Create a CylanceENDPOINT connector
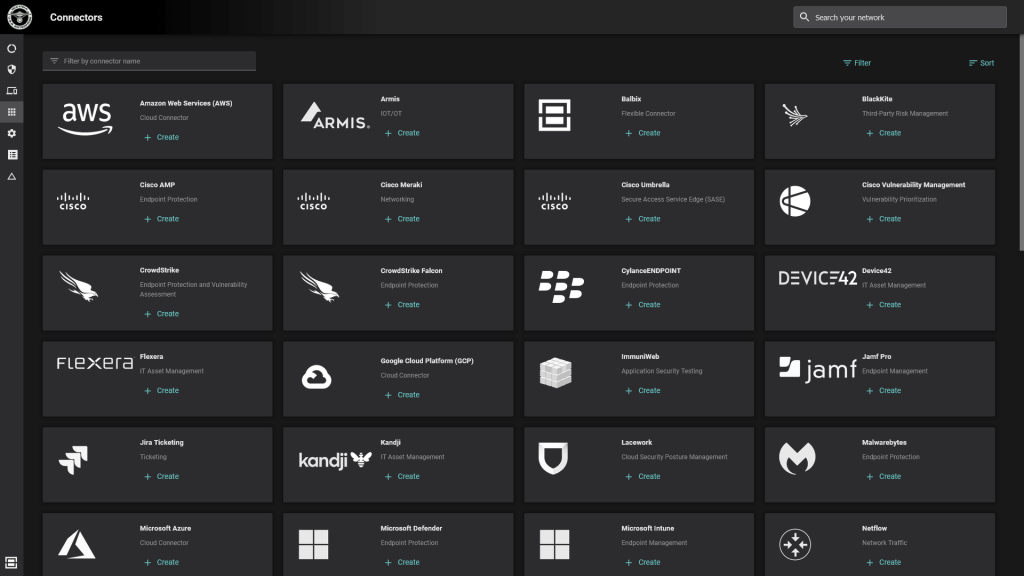Viewport: 1024px width, 576px height. (x=643, y=304)
